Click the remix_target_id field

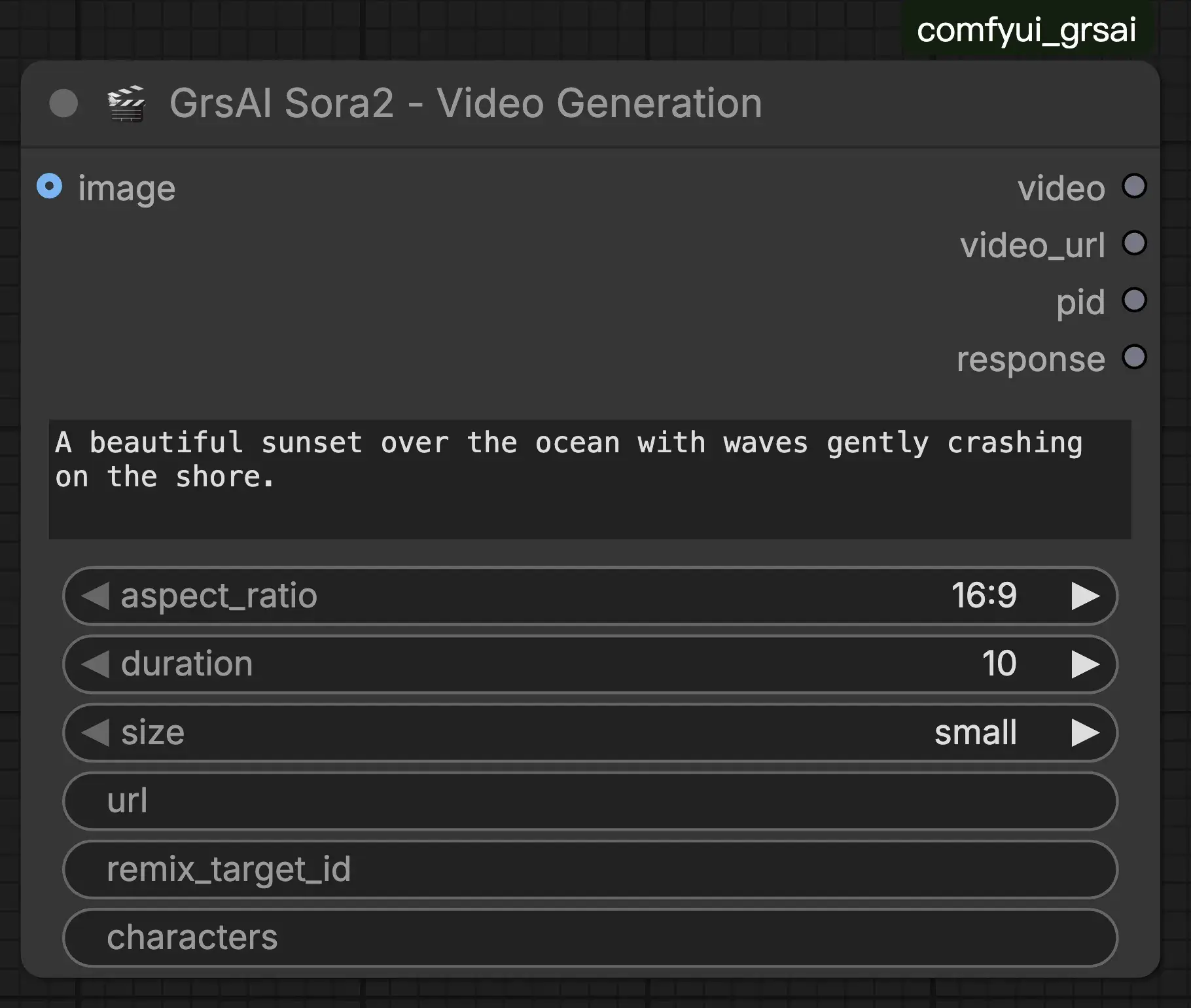click(589, 869)
